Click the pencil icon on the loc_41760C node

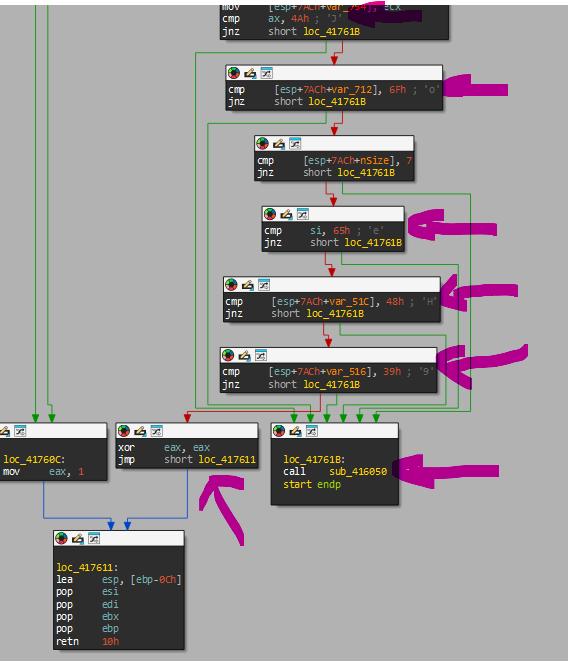5,431
